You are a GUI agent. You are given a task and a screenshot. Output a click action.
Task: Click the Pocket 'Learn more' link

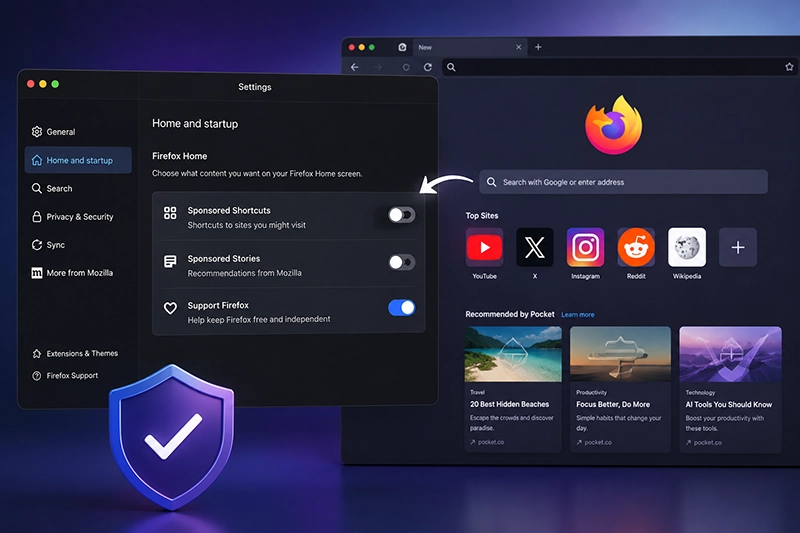pos(578,315)
